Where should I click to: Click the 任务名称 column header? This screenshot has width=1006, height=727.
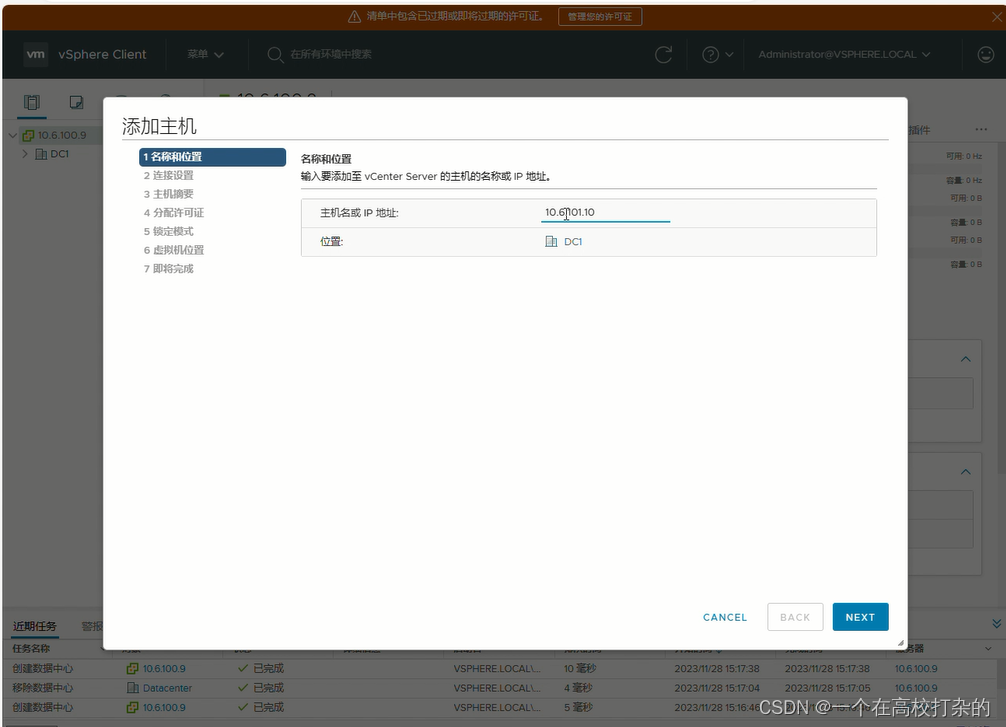coord(31,649)
